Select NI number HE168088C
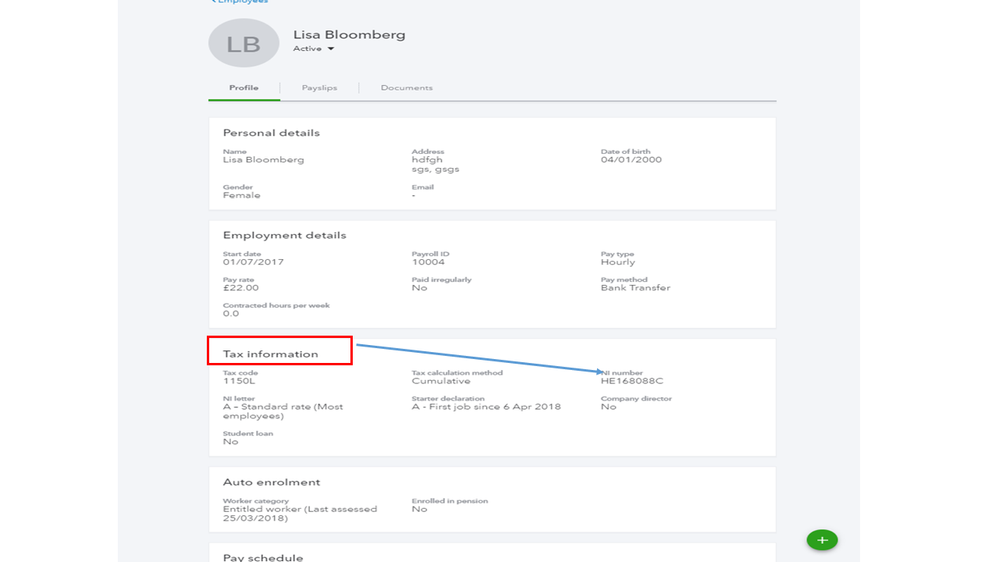This screenshot has width=999, height=562. click(x=631, y=381)
